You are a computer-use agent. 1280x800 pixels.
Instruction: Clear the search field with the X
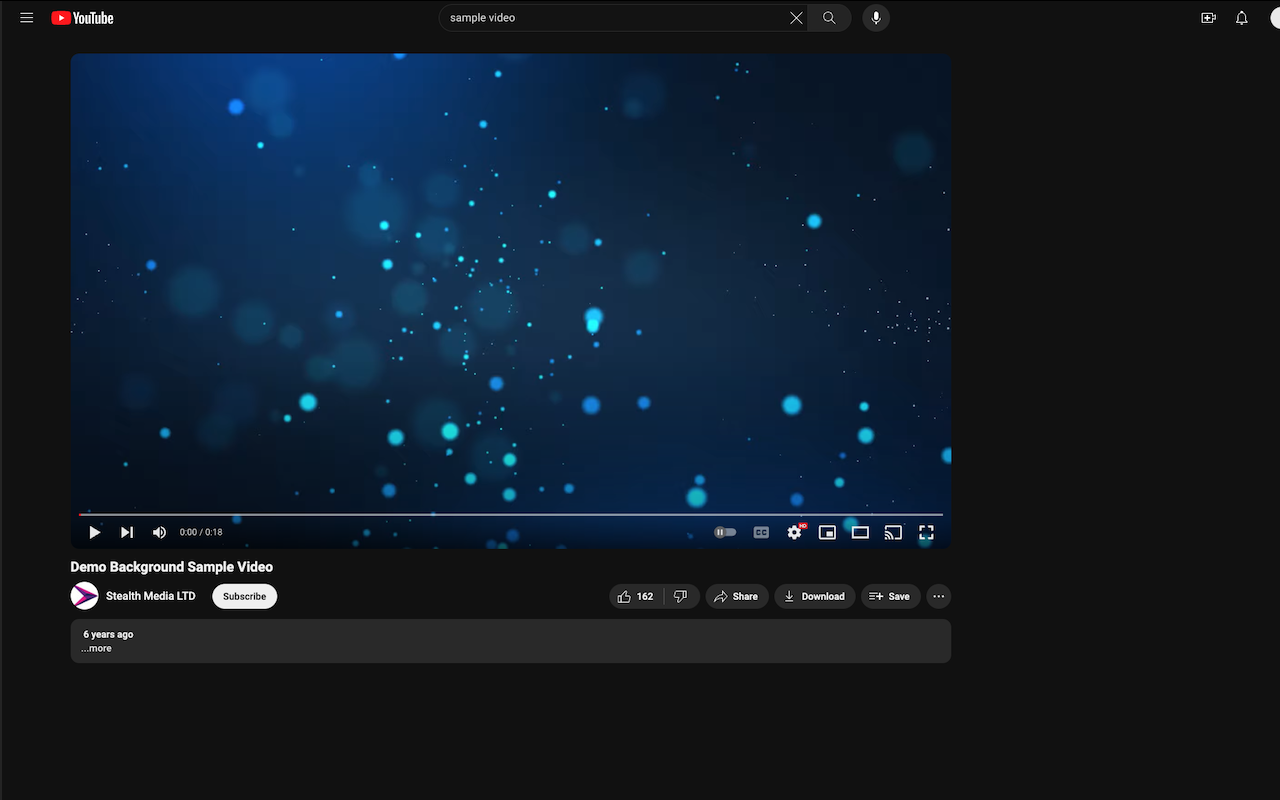[x=795, y=17]
